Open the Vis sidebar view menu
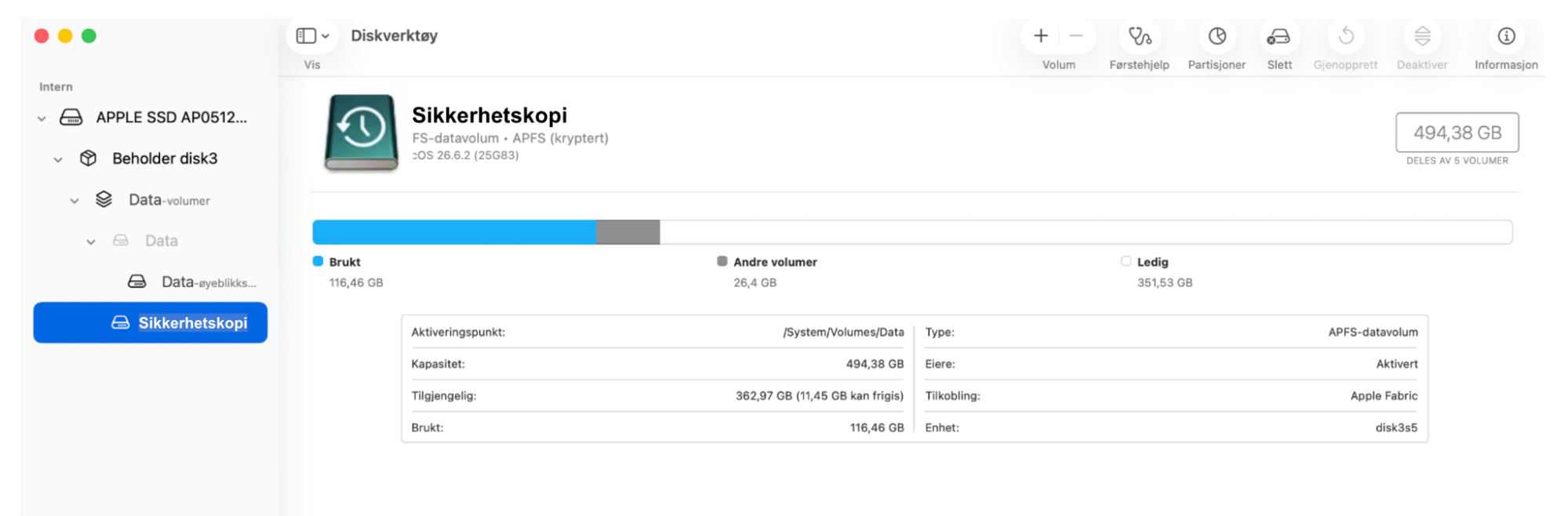 pos(312,36)
